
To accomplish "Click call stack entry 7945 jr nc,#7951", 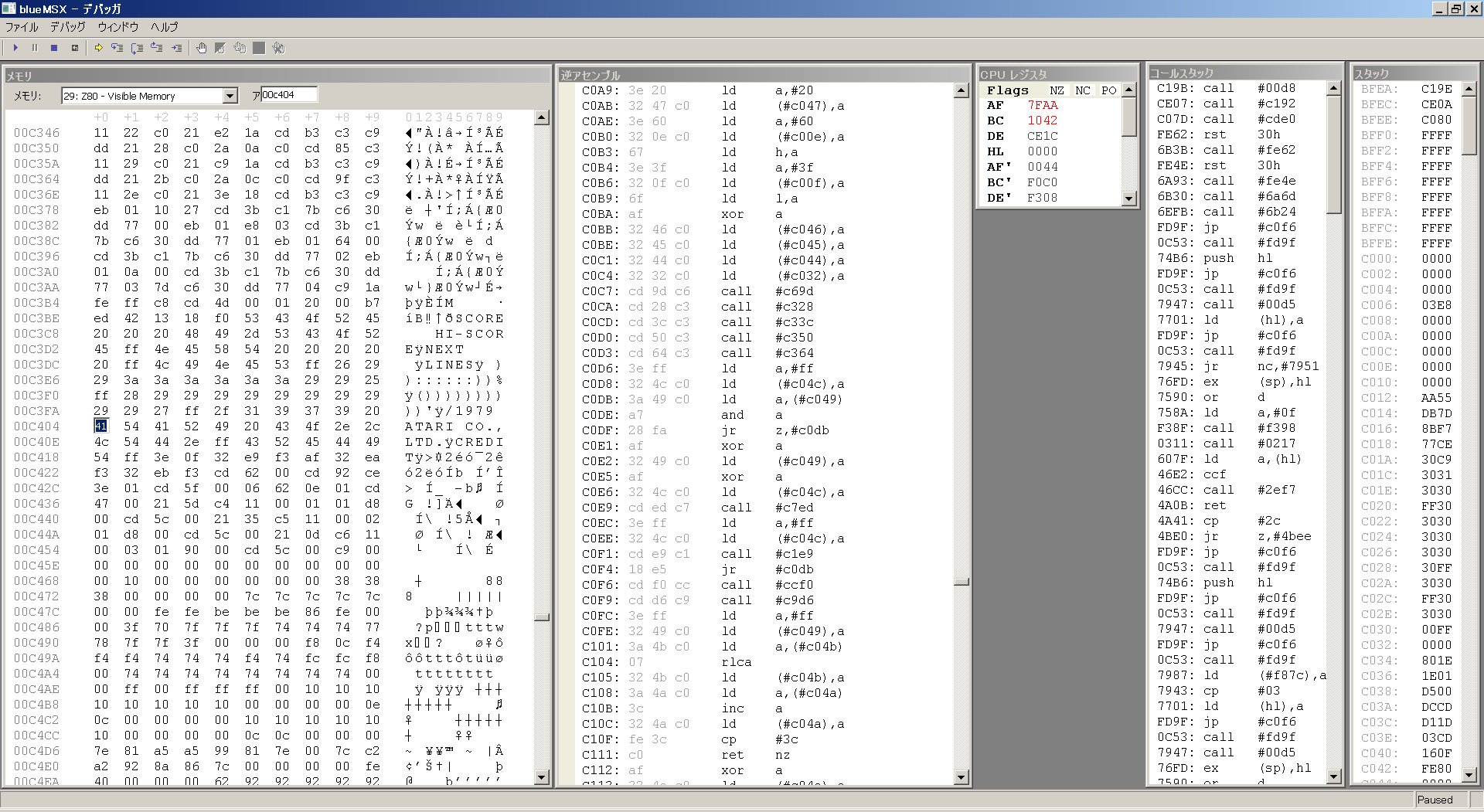I will pyautogui.click(x=1238, y=366).
